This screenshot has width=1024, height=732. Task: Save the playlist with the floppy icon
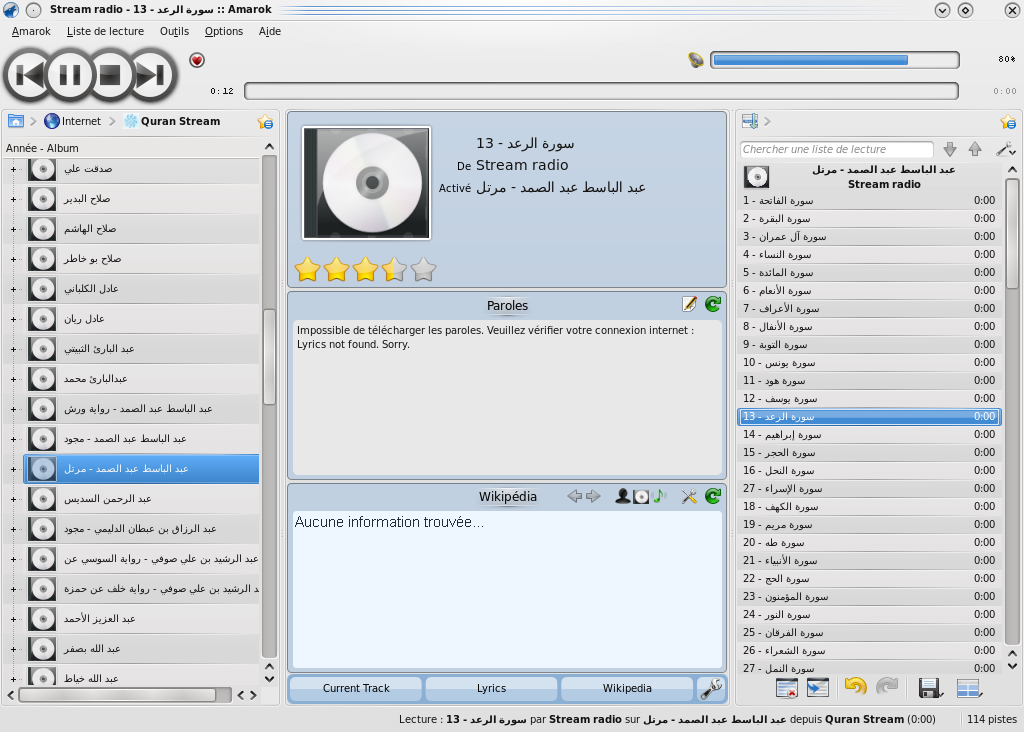coord(930,688)
